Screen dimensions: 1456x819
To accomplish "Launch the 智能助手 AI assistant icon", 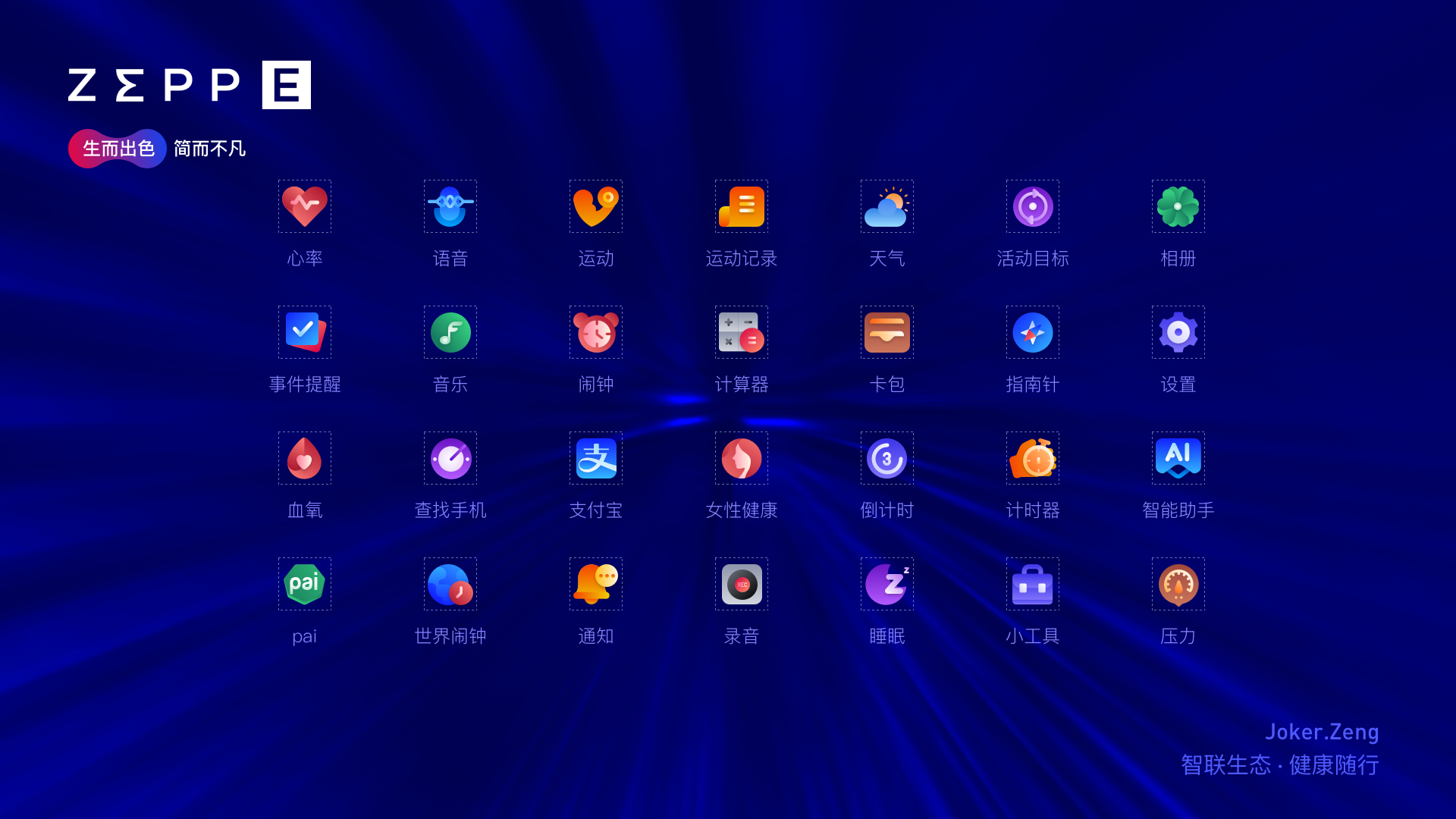I will (x=1178, y=458).
